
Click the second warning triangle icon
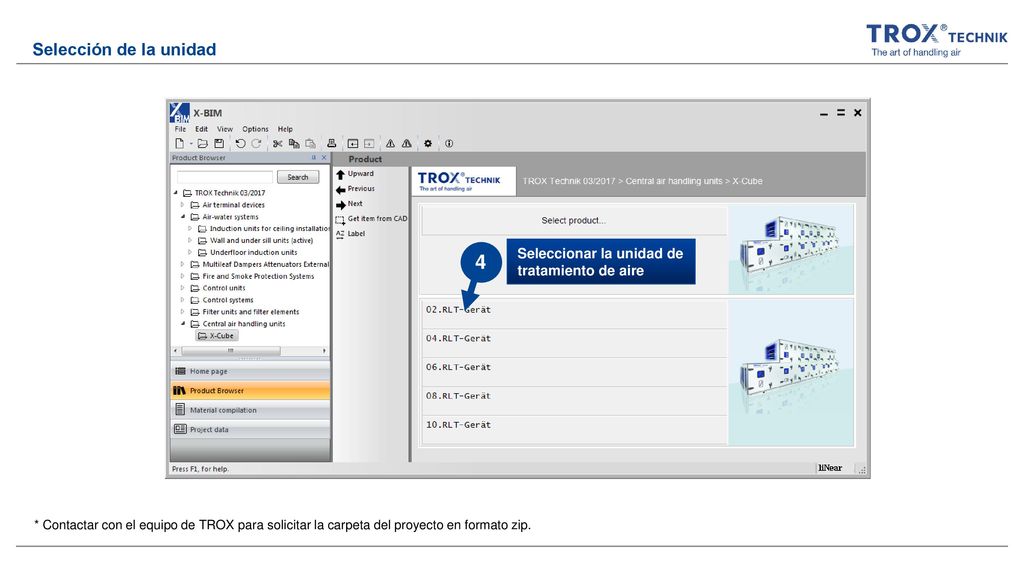[x=406, y=144]
